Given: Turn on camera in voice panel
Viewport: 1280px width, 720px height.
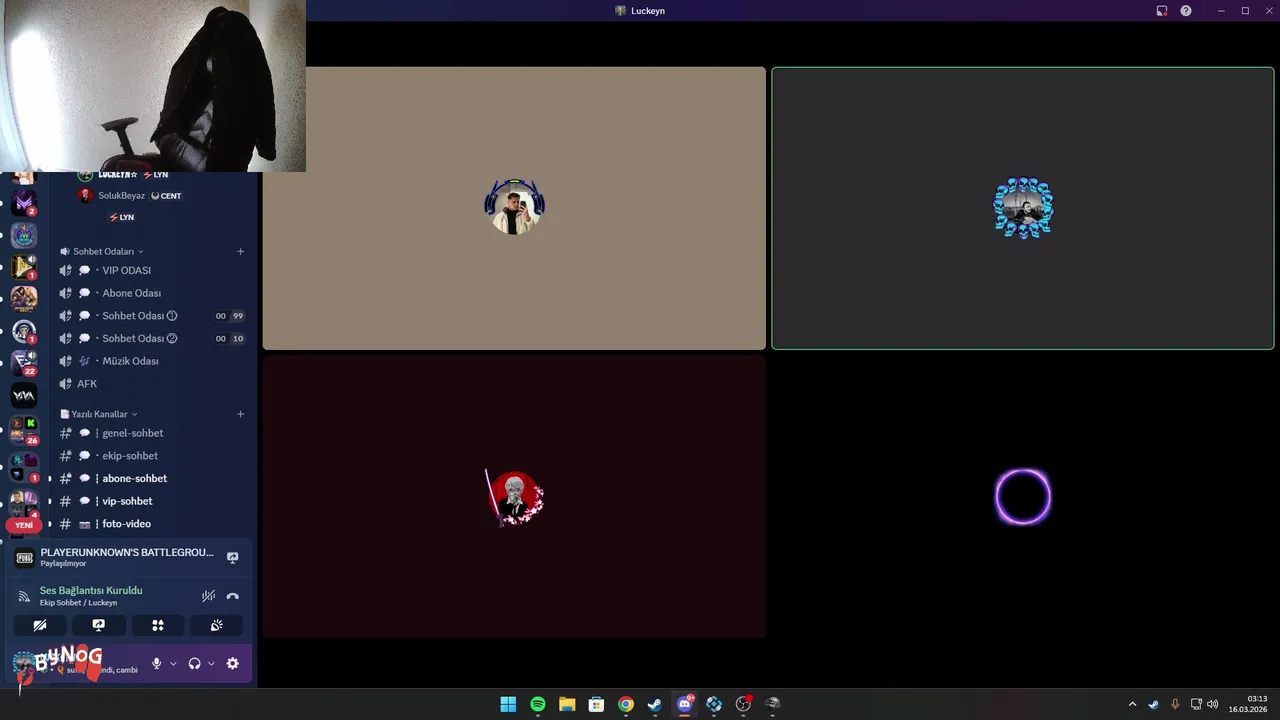Looking at the screenshot, I should [40, 625].
